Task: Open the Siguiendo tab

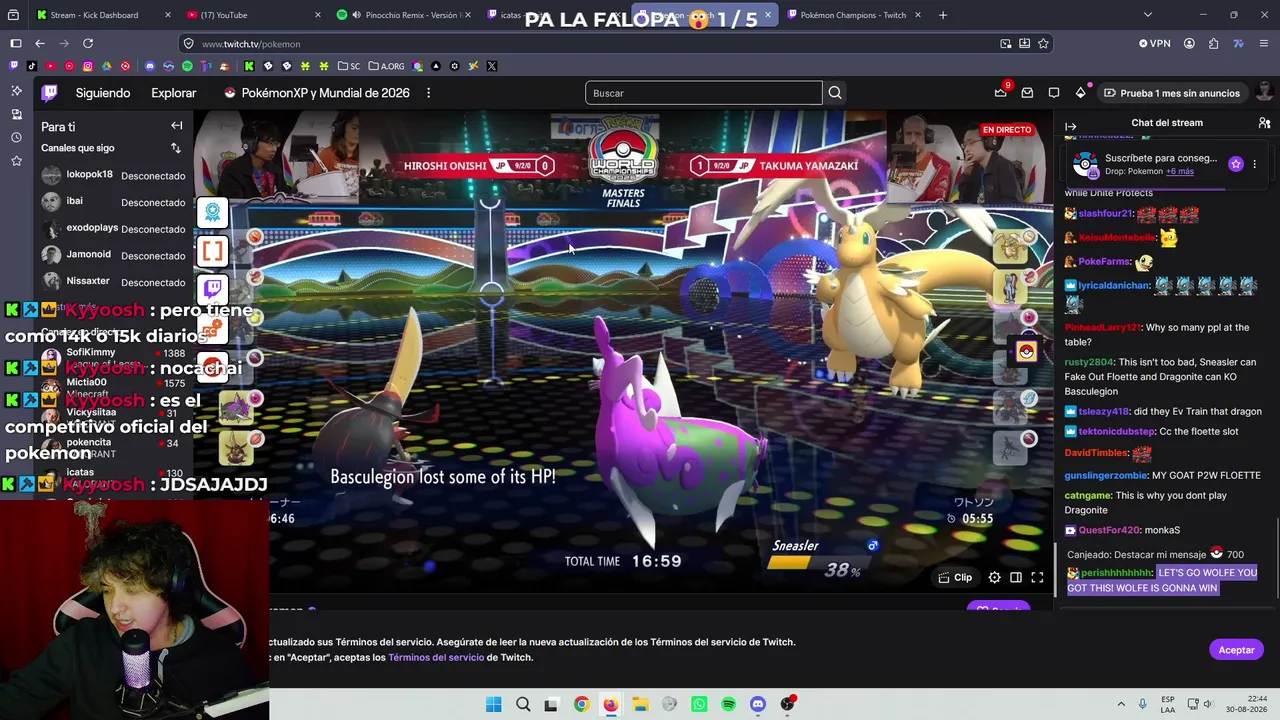Action: (x=103, y=93)
